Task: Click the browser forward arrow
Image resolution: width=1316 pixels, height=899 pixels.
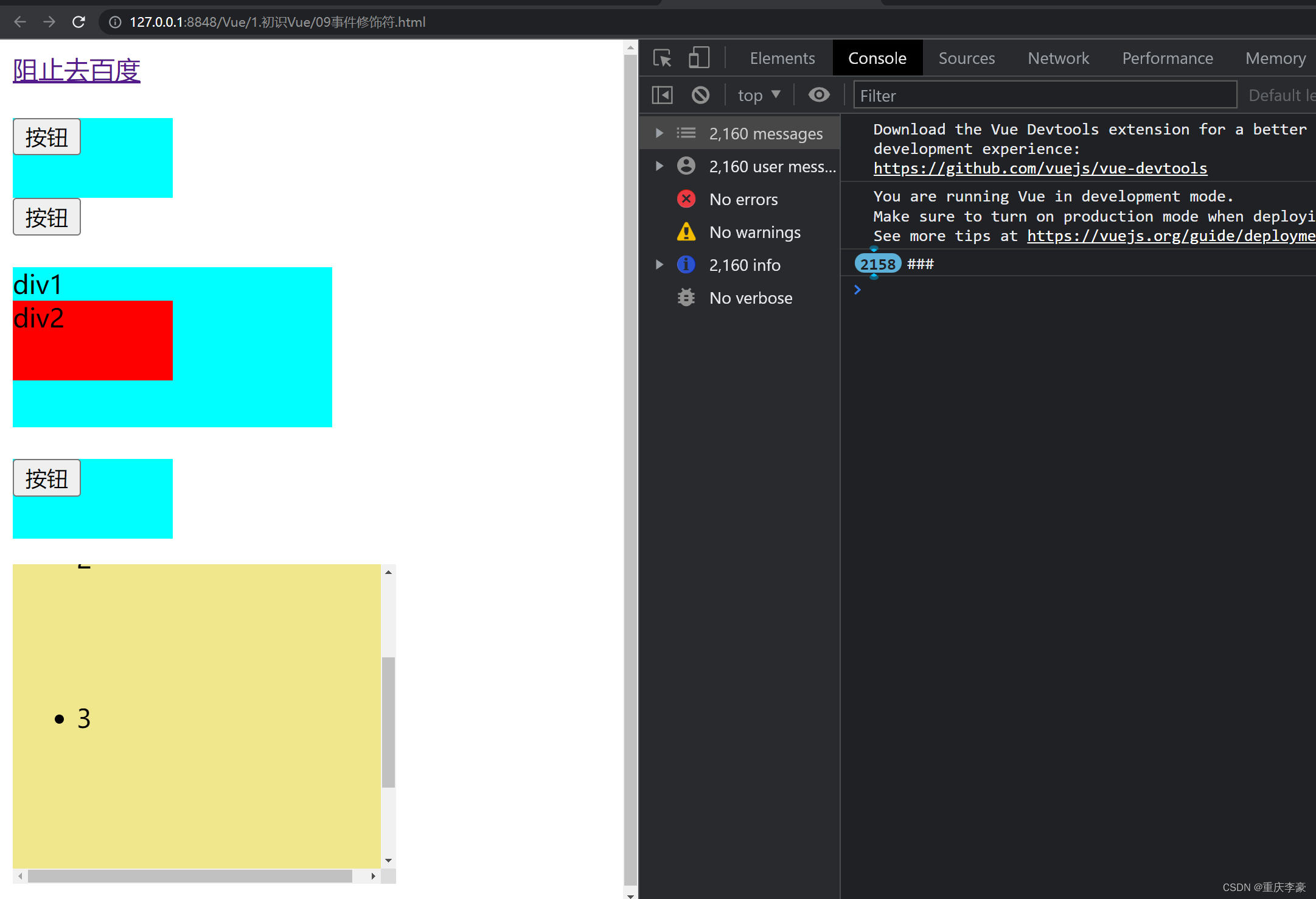Action: (x=49, y=22)
